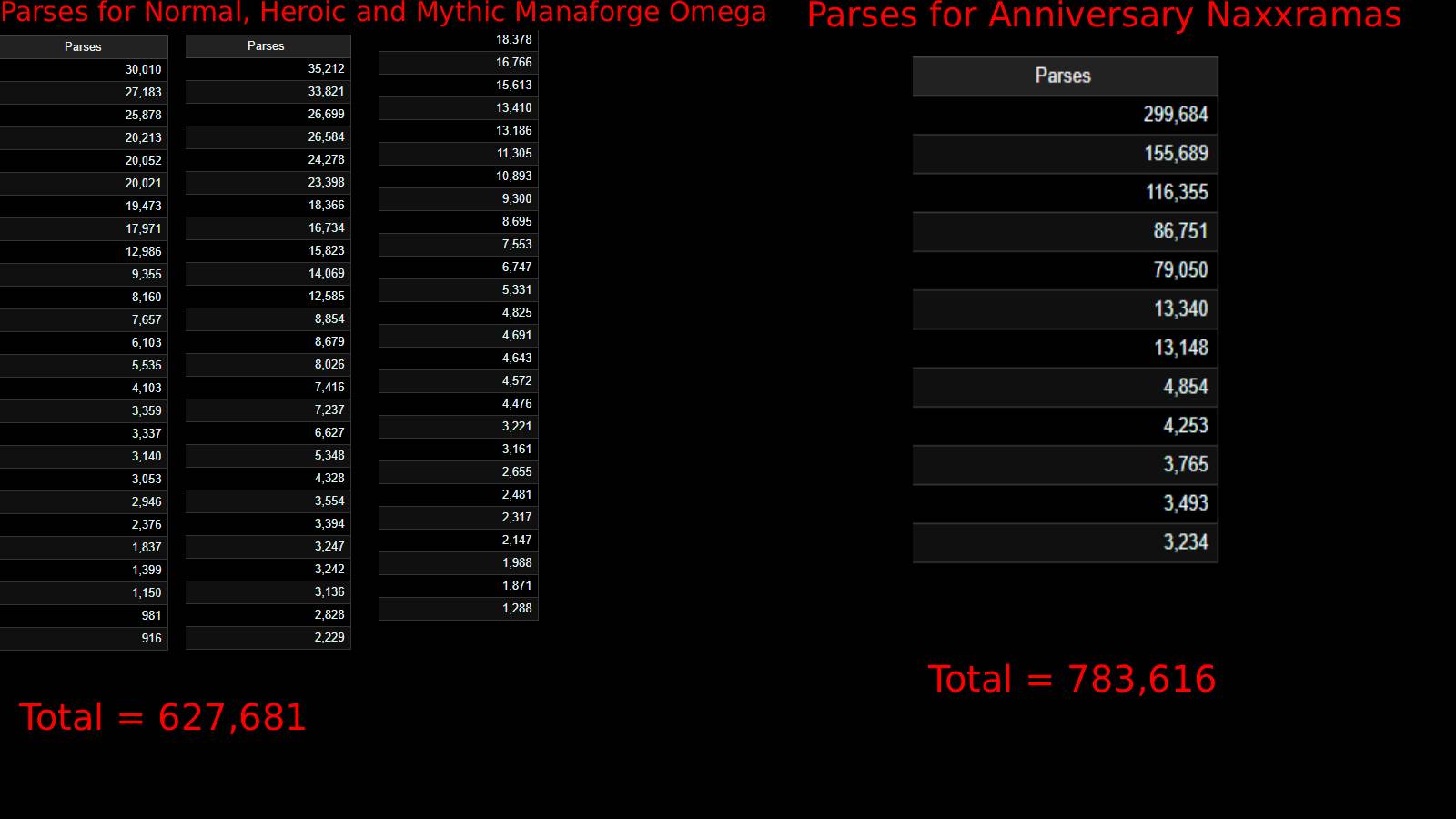
Task: Pick the 26,699 row
Action: pyautogui.click(x=268, y=114)
